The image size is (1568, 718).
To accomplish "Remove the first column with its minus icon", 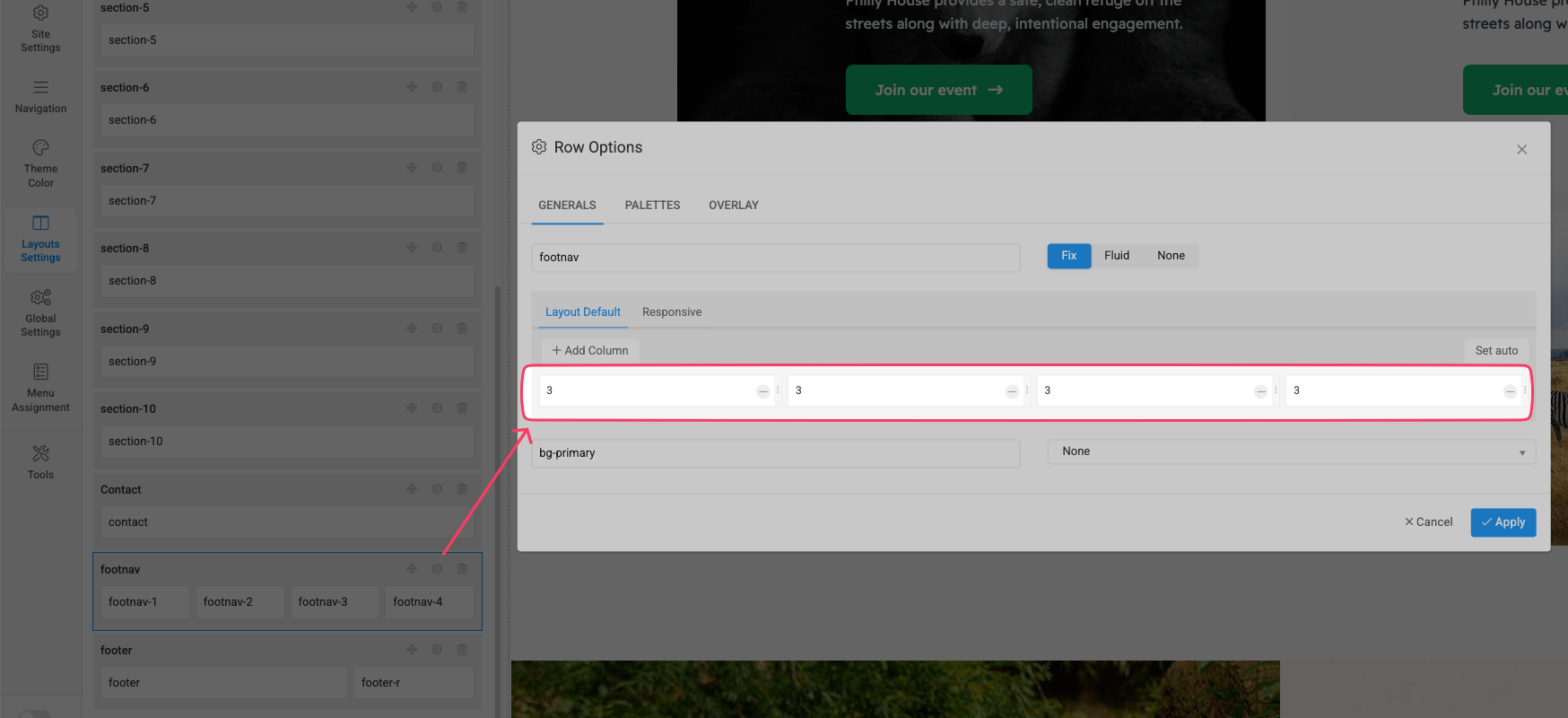I will (762, 391).
